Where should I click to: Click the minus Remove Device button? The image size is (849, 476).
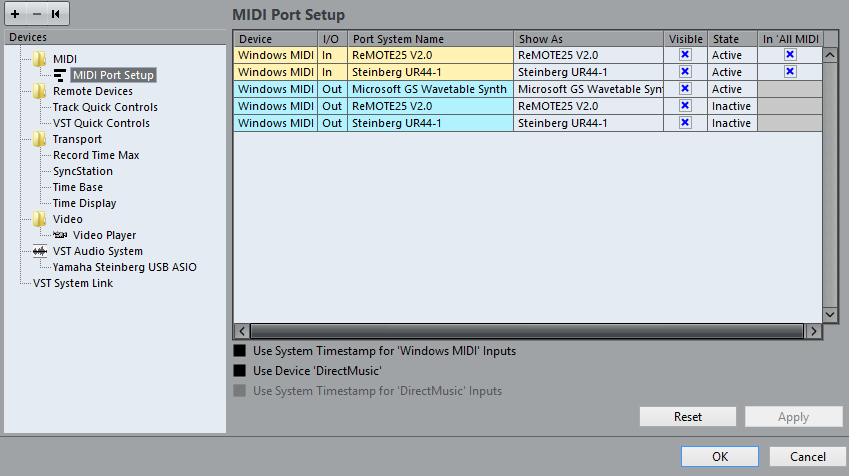point(36,14)
